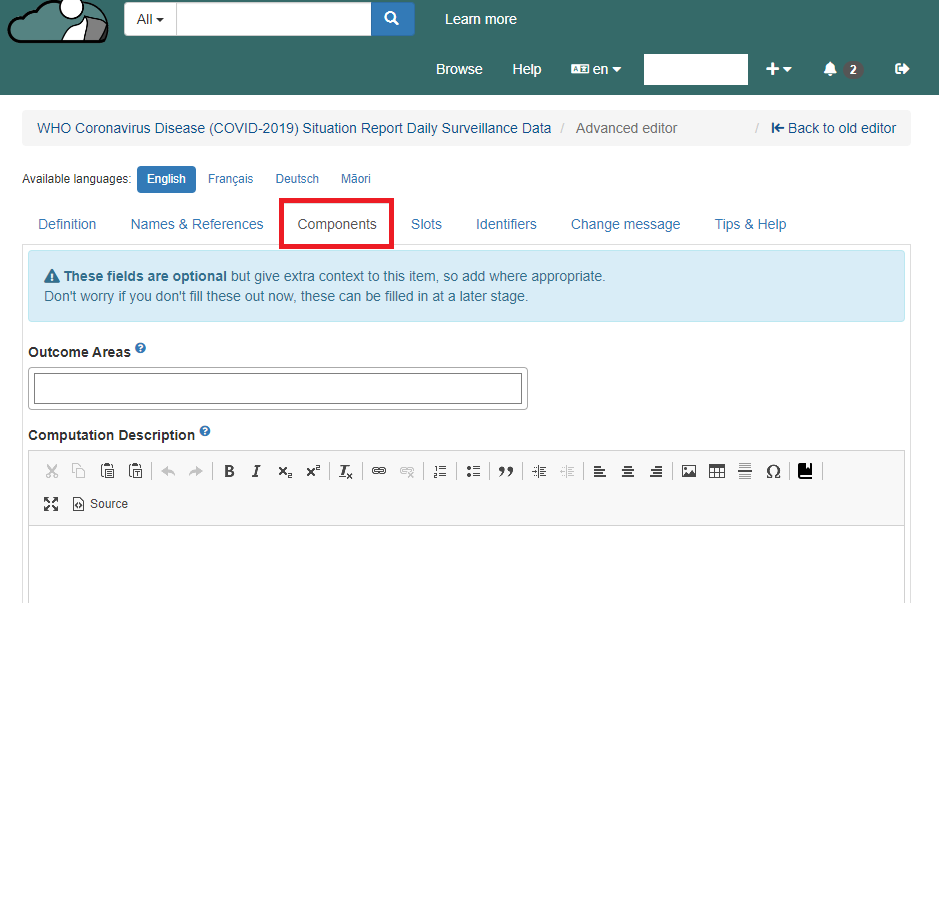
Task: Toggle bold formatting in the editor
Action: click(x=229, y=471)
